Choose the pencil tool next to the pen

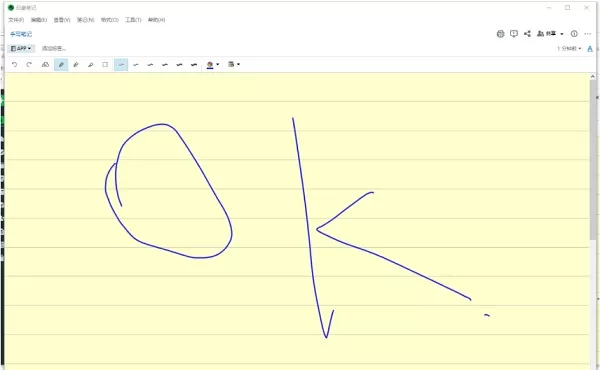[76, 65]
